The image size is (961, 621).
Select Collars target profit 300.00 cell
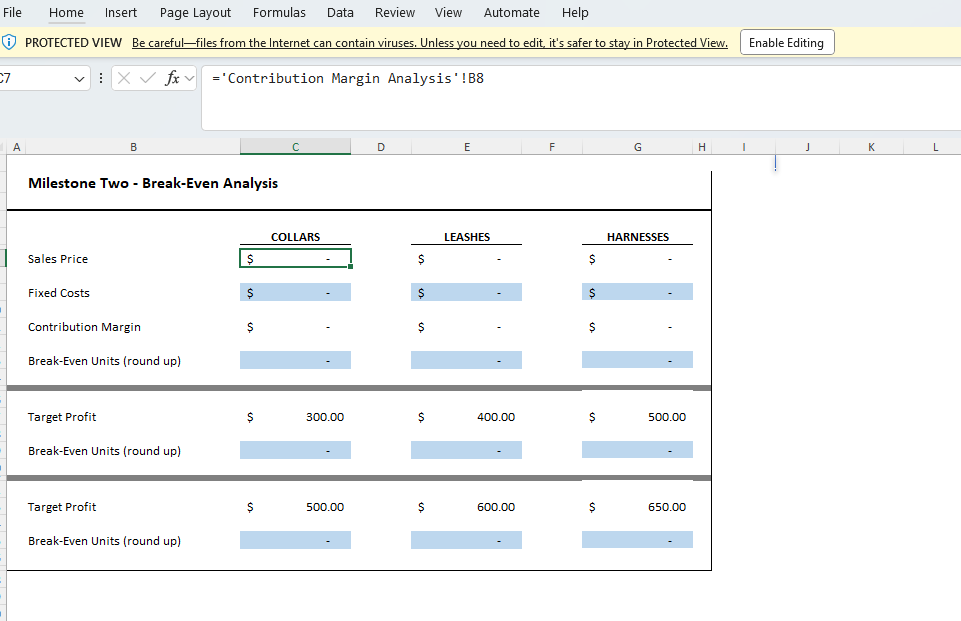[x=295, y=417]
